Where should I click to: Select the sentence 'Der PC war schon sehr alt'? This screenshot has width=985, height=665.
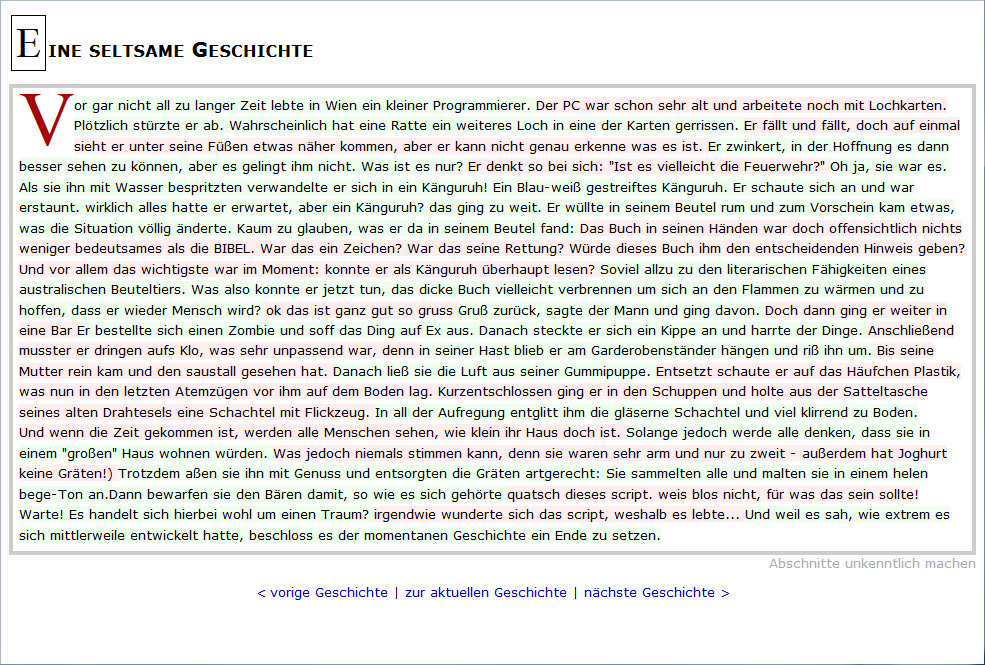pos(741,105)
